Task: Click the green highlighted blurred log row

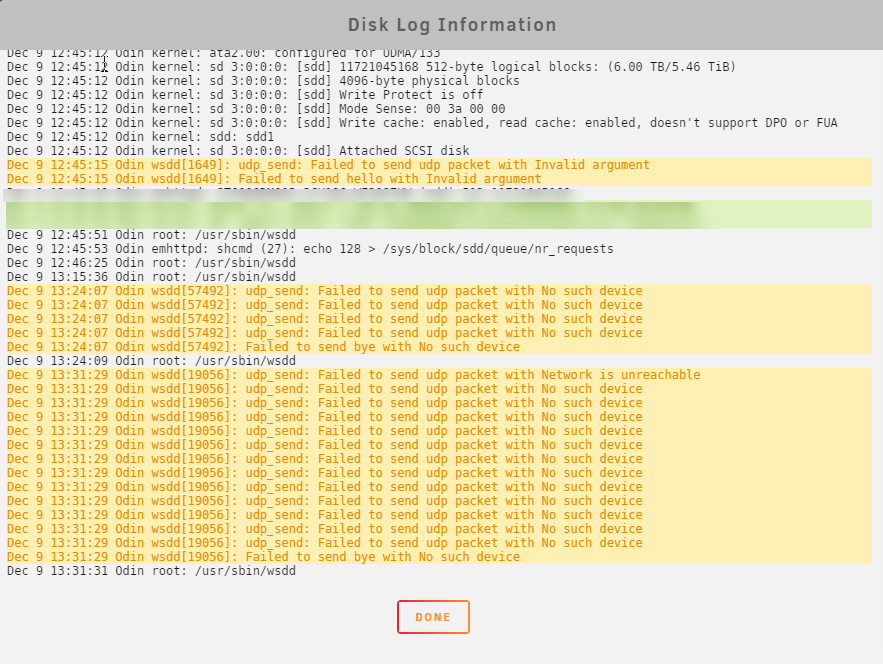Action: click(439, 214)
